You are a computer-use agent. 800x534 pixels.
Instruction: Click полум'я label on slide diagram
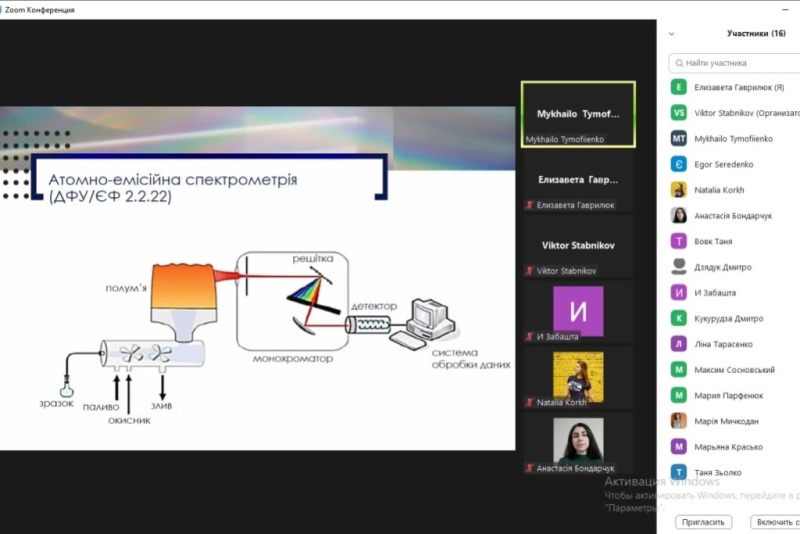126,288
